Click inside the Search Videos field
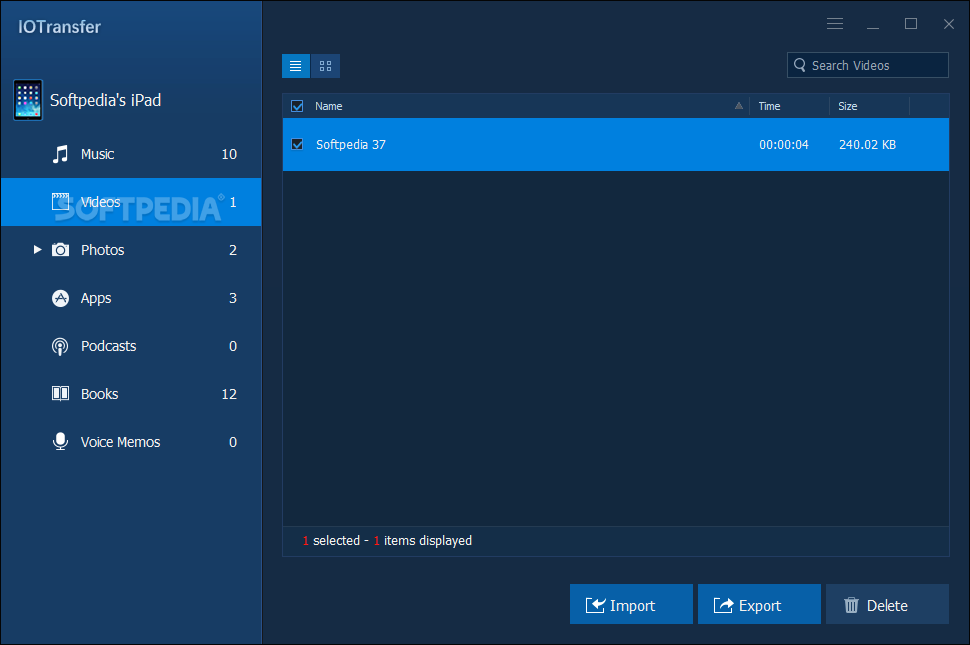This screenshot has width=970, height=645. [867, 65]
